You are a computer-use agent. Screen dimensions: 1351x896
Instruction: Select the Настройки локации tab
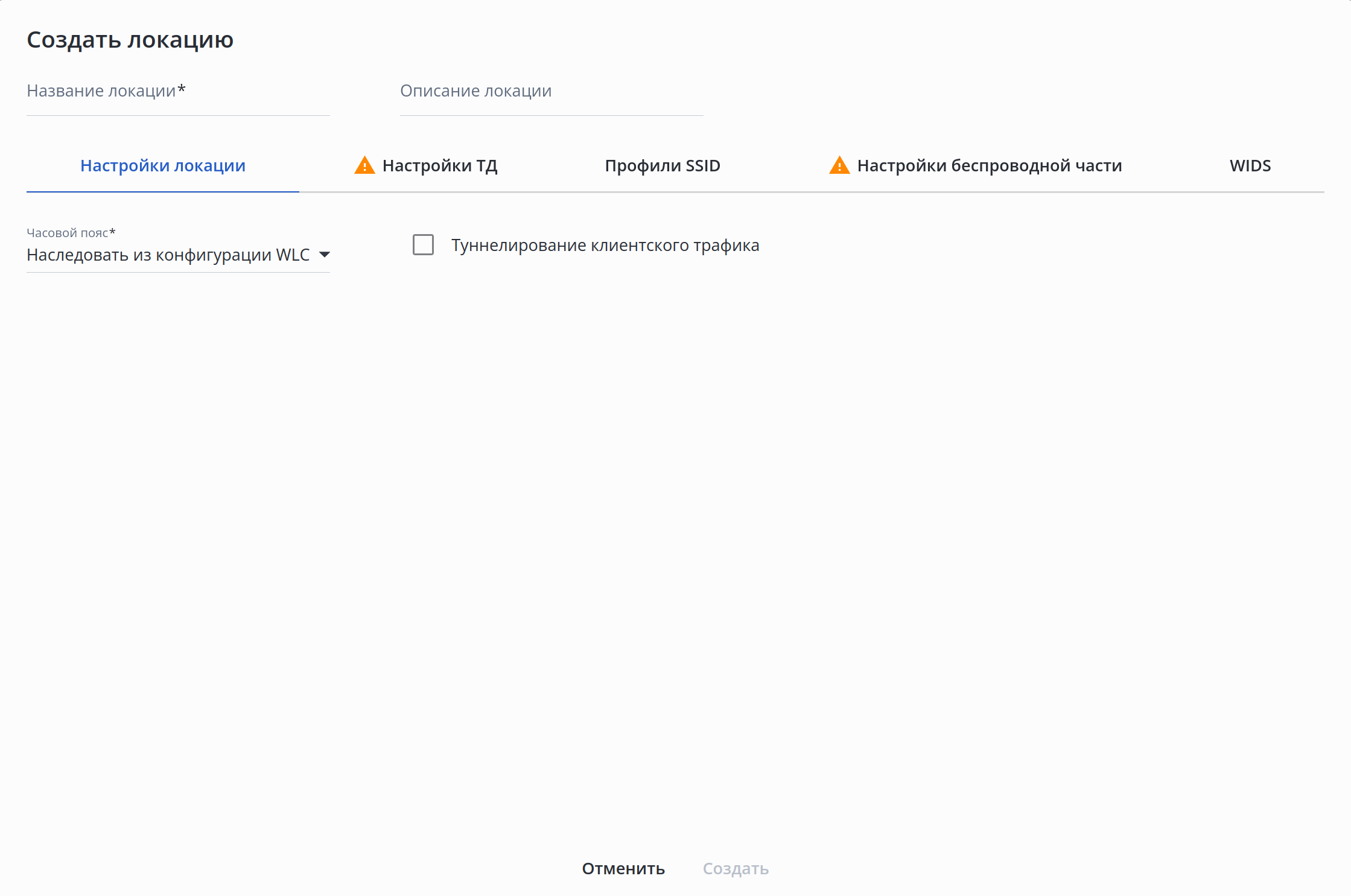(163, 166)
